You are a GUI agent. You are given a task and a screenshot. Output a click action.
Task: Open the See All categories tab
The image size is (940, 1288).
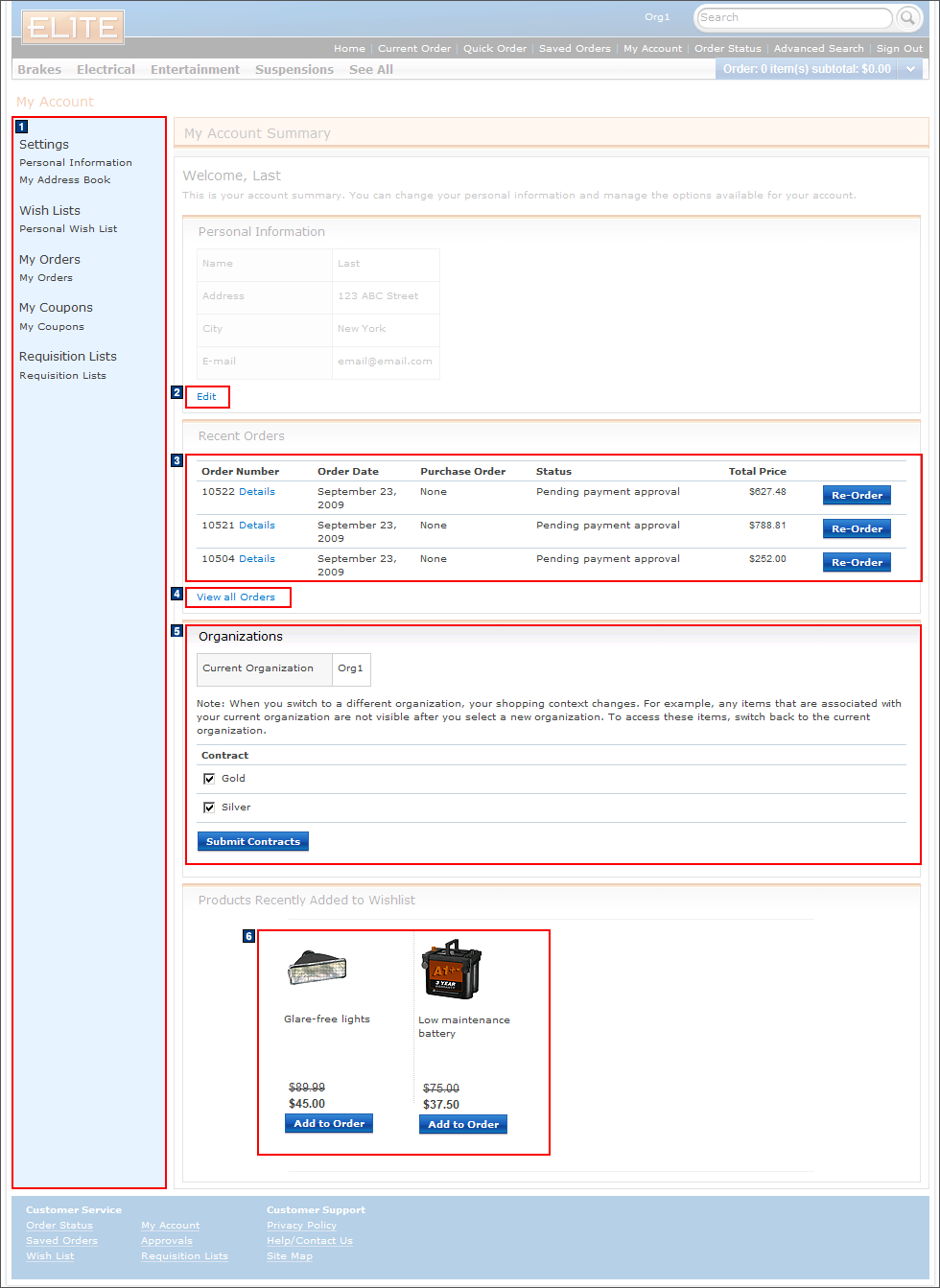coord(371,70)
